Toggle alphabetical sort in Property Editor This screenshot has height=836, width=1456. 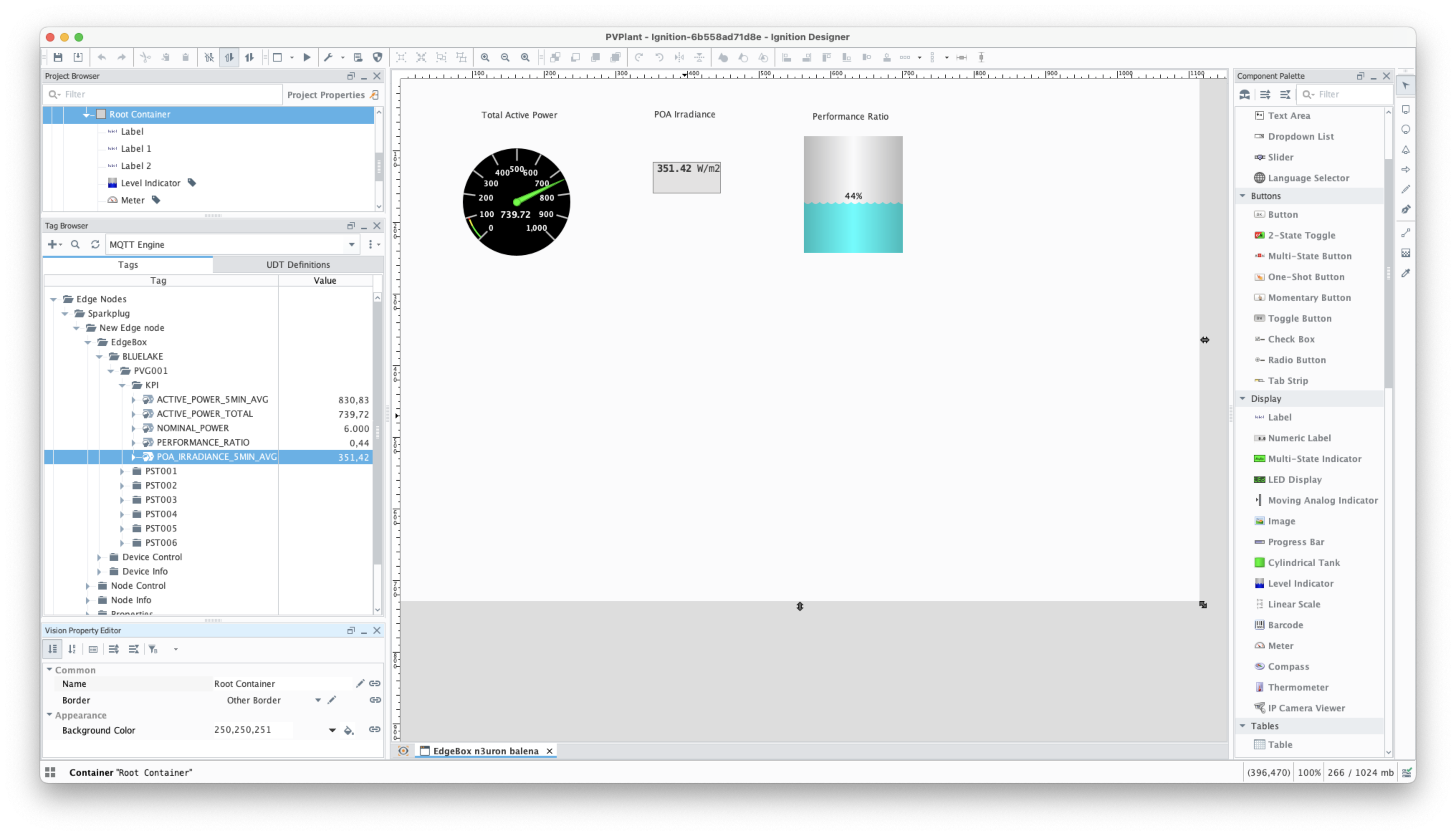click(x=72, y=649)
